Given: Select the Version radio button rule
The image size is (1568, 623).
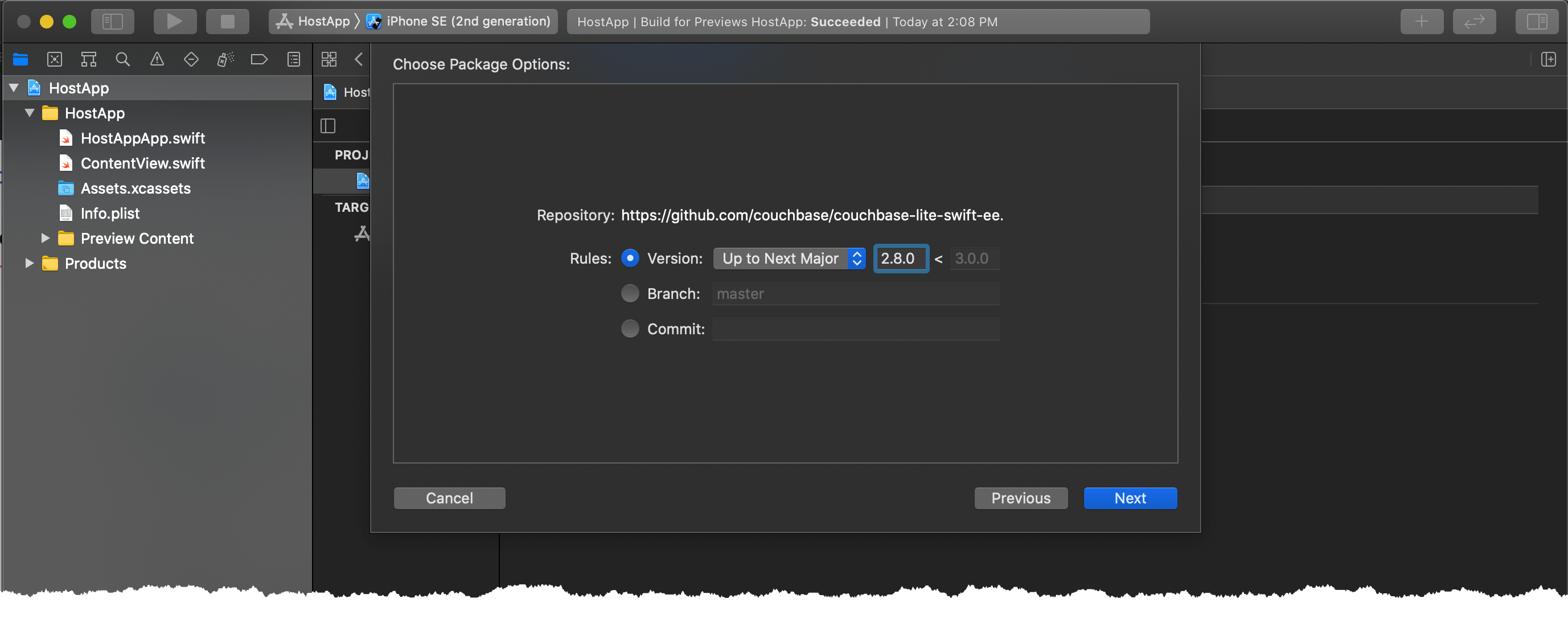Looking at the screenshot, I should point(630,258).
